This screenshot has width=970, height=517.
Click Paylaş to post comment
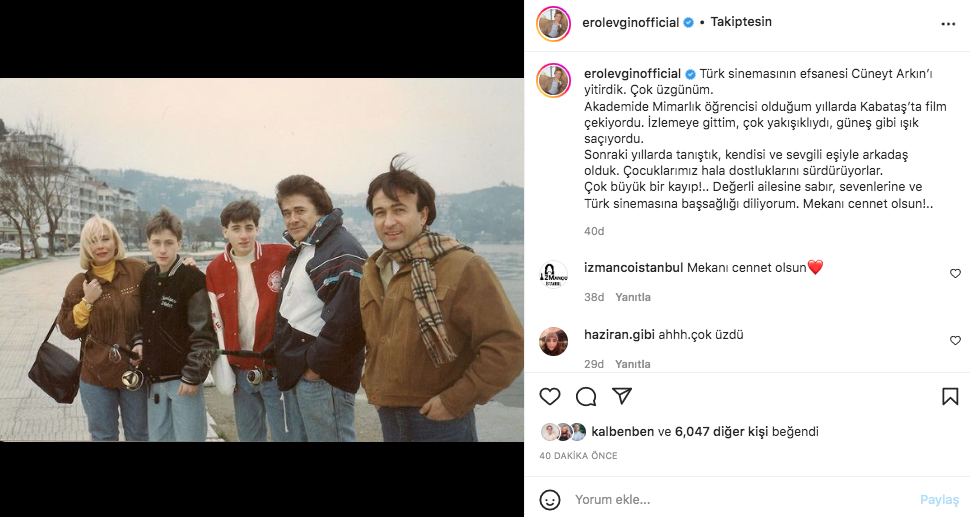click(939, 499)
